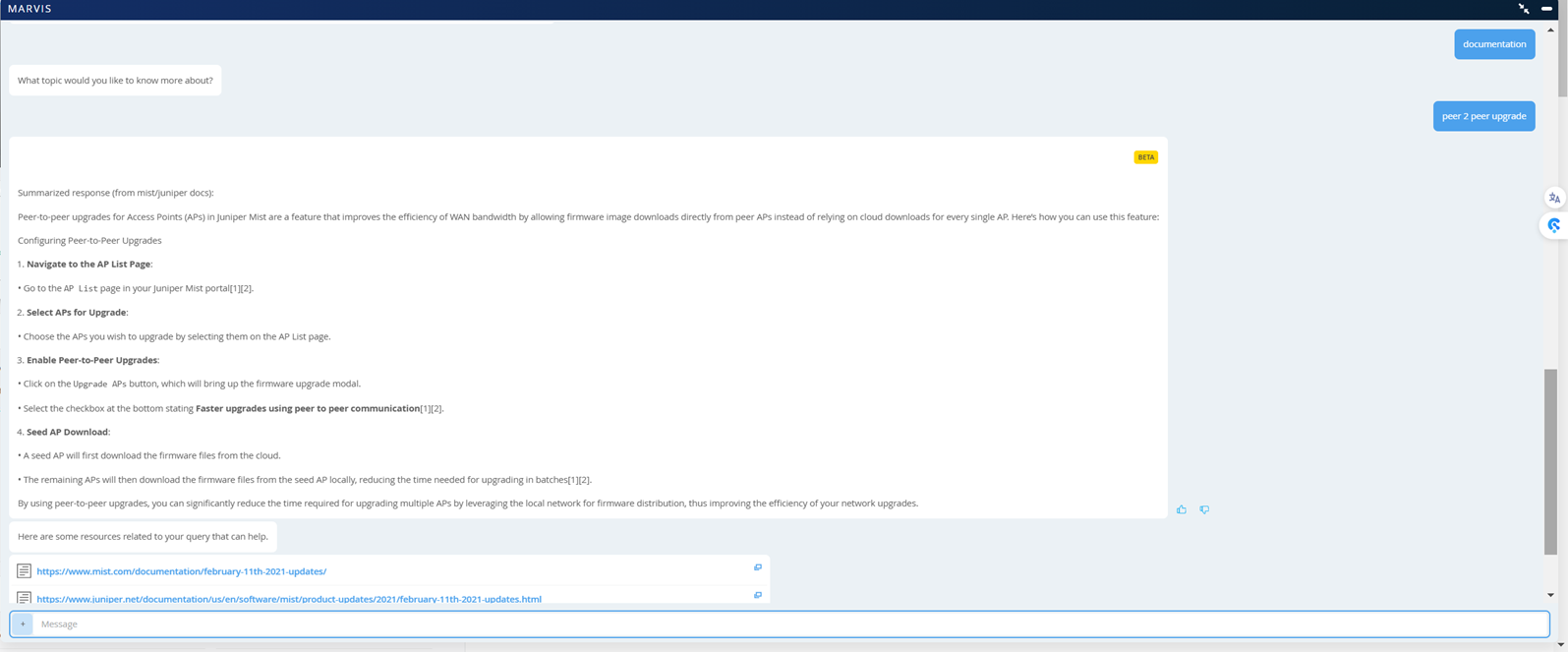The image size is (1568, 652).
Task: Collapse the Marvis window with arrows icon
Action: tap(1524, 9)
